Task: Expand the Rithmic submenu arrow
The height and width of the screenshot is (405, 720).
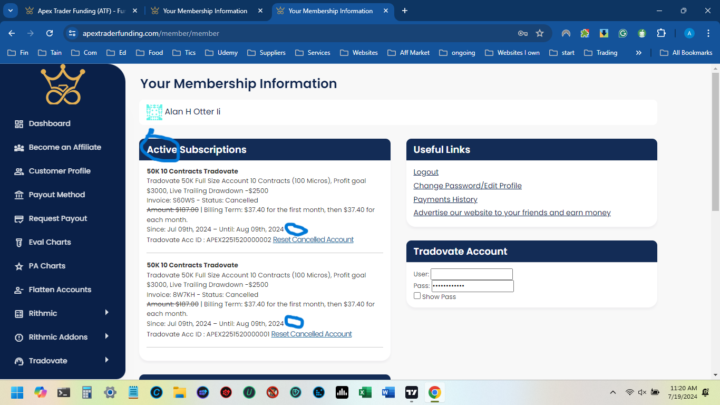Action: [106, 313]
